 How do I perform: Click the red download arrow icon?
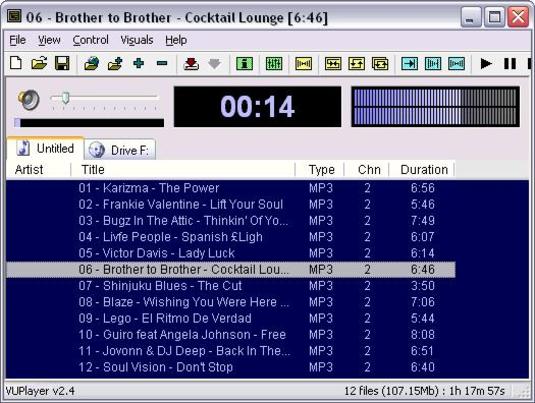(191, 64)
